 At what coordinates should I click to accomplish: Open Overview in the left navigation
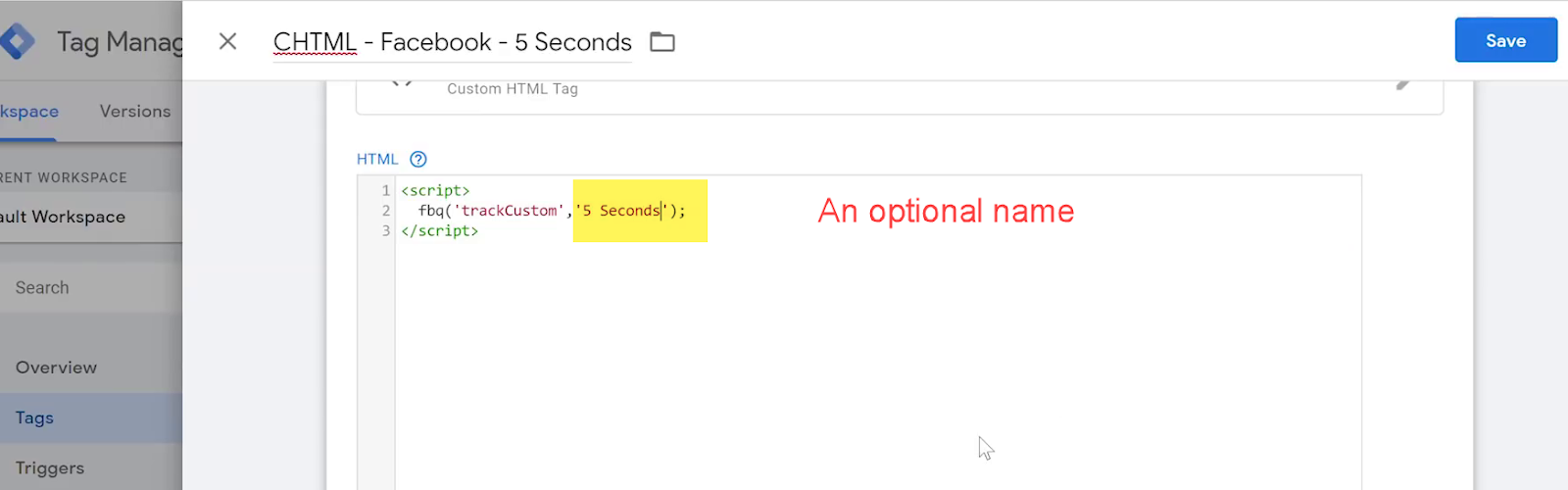(x=56, y=367)
